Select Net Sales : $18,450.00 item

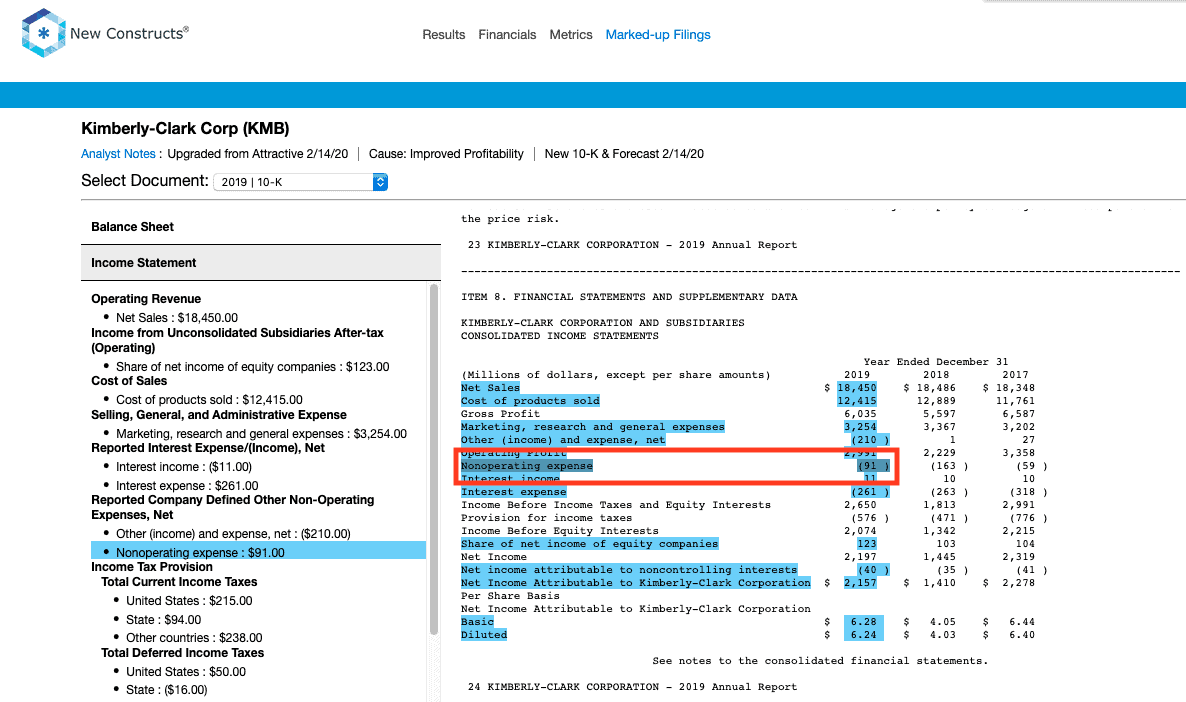177,318
